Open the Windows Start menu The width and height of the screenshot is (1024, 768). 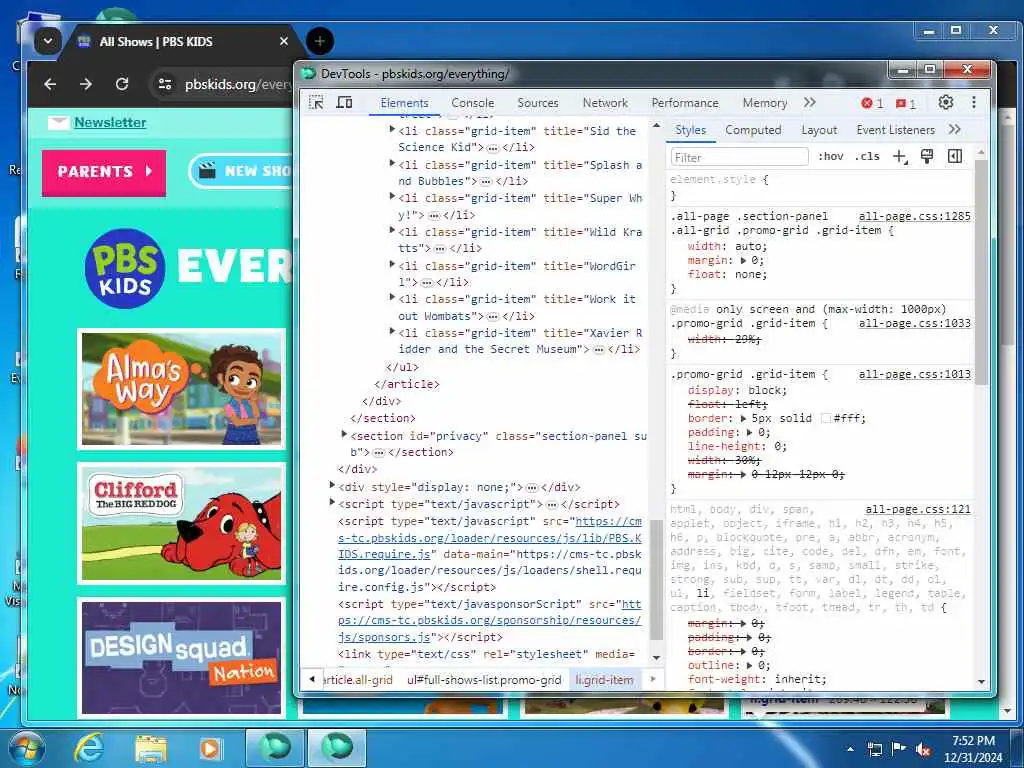[x=27, y=748]
